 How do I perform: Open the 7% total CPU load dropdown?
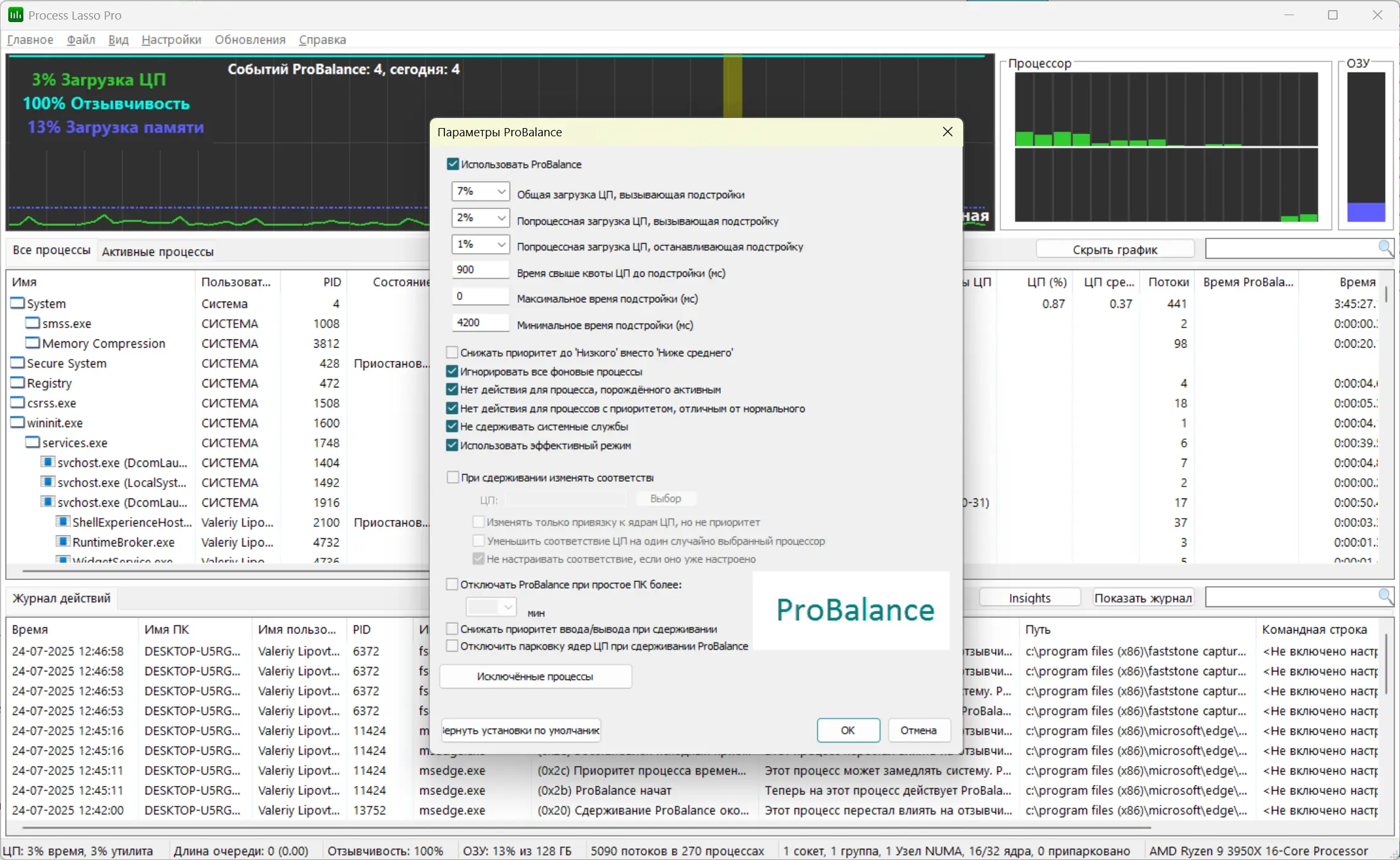[501, 191]
